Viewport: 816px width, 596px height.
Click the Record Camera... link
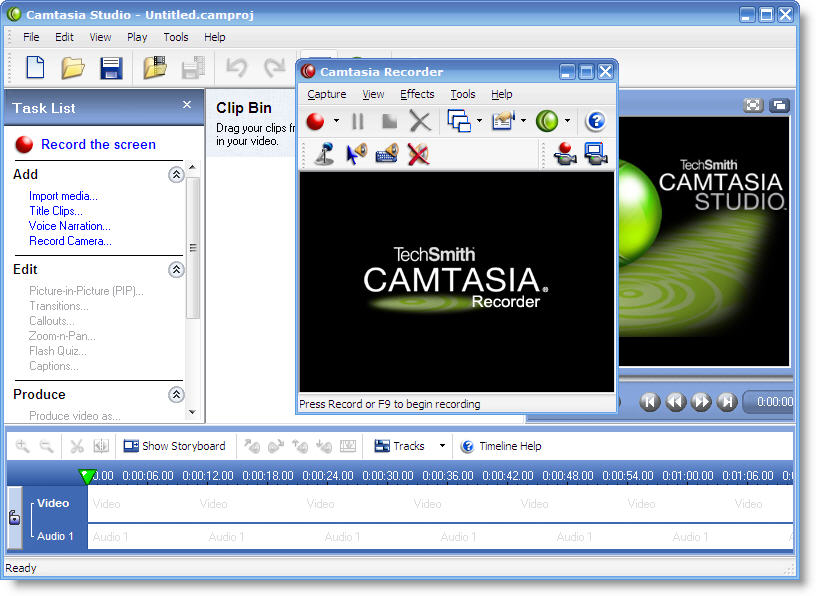pos(70,242)
